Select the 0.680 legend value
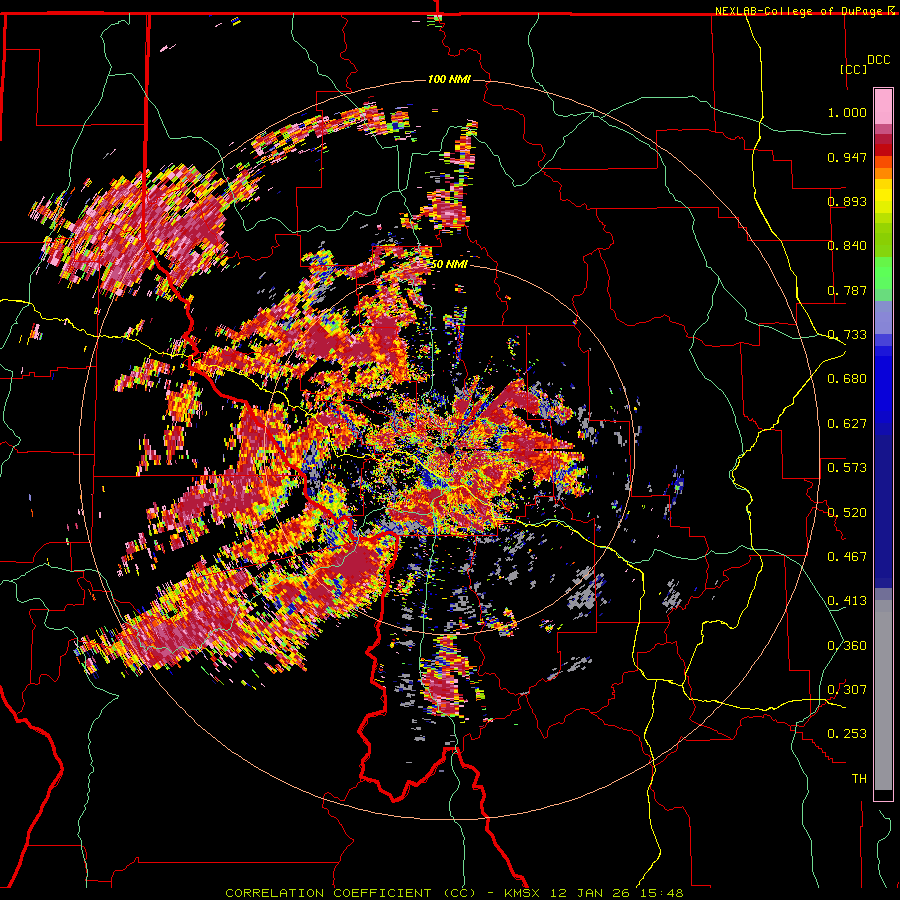The width and height of the screenshot is (900, 900). 847,379
